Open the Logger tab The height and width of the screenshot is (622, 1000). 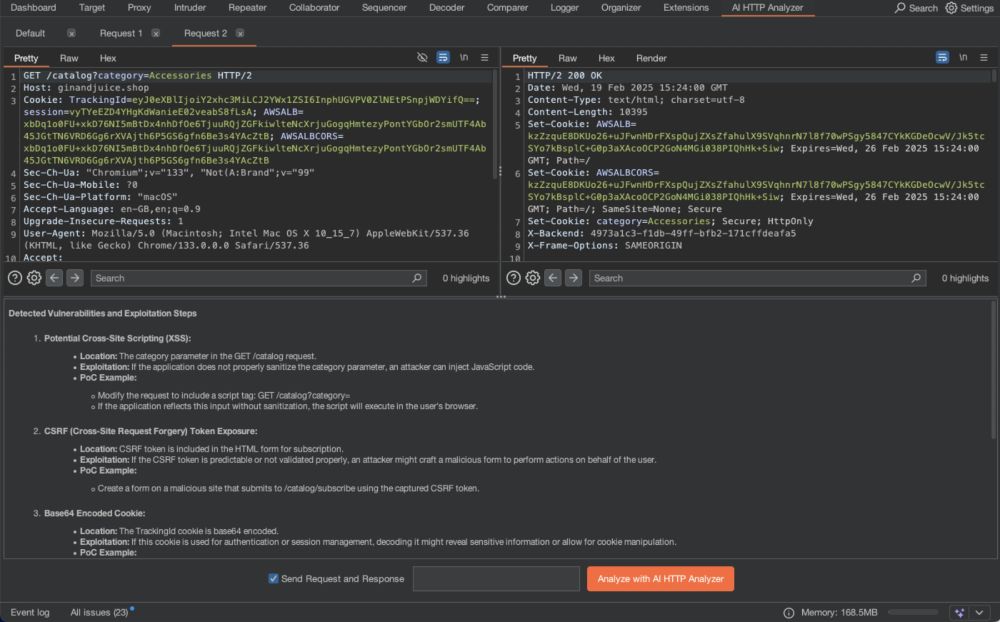tap(564, 8)
